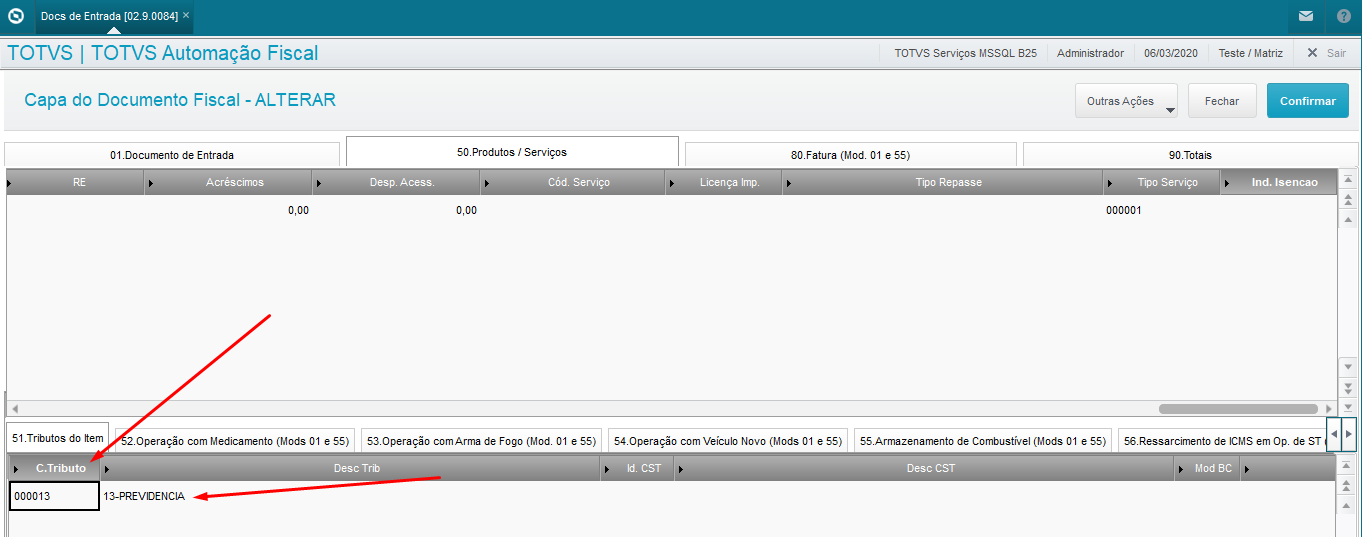The width and height of the screenshot is (1362, 537).
Task: Click single up arrow of upper grid scrollbar
Action: (x=1348, y=220)
